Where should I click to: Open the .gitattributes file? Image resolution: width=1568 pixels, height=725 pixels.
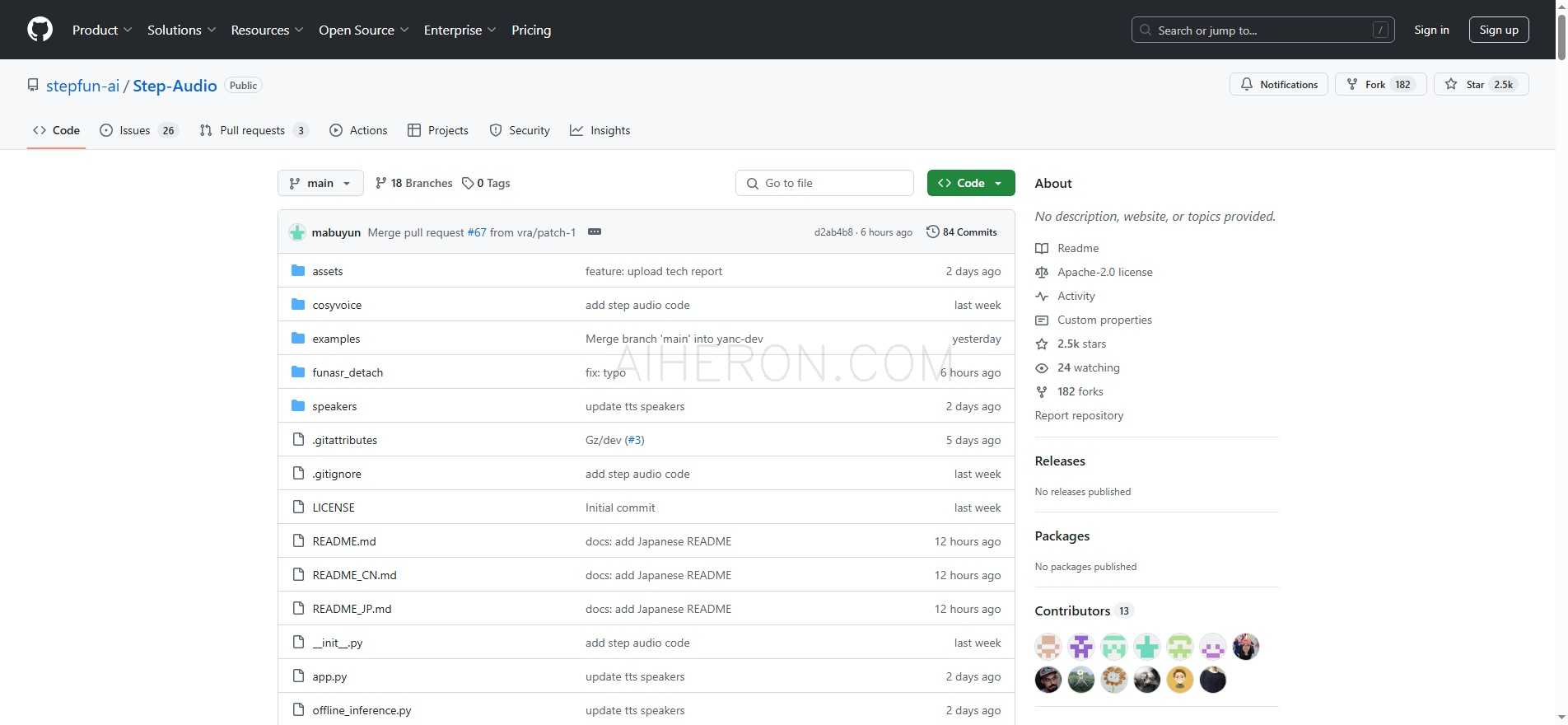point(344,440)
